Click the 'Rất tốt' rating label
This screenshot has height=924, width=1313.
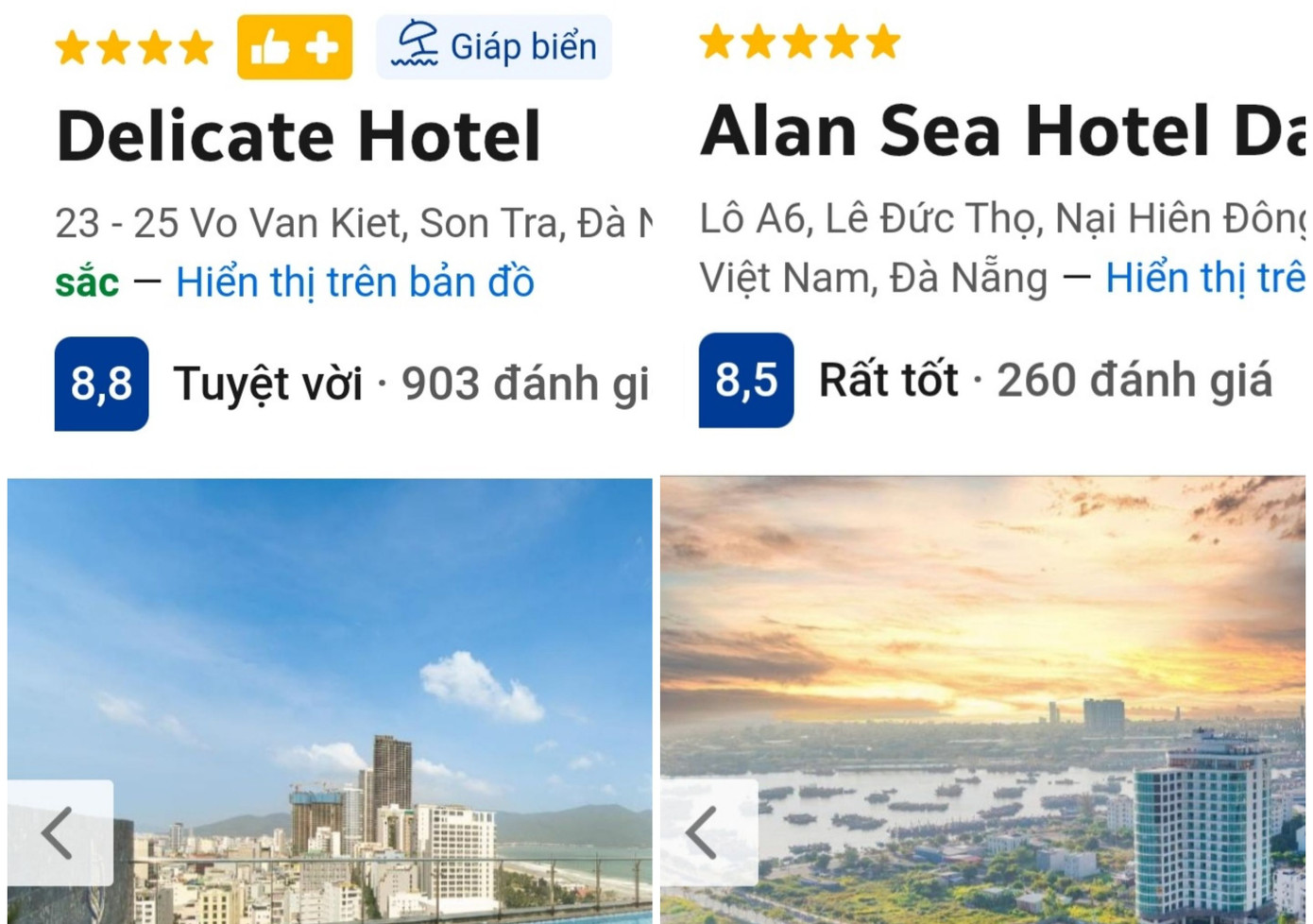(889, 380)
